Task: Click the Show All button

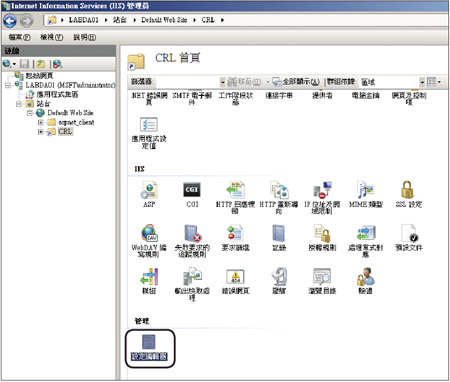Action: [x=296, y=82]
